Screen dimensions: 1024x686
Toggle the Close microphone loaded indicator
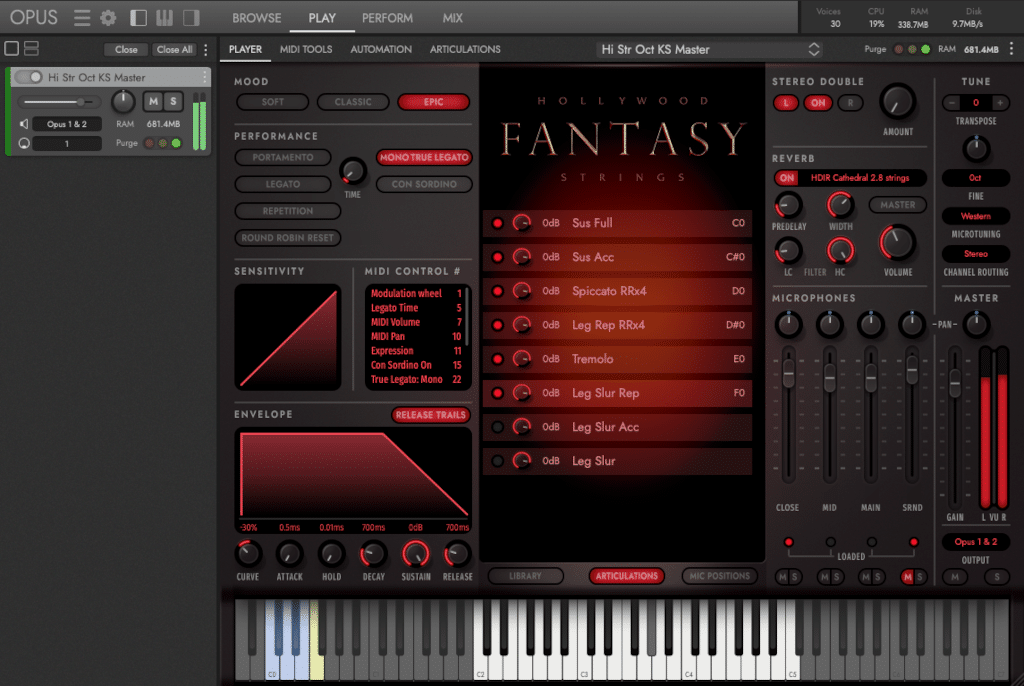[x=788, y=542]
